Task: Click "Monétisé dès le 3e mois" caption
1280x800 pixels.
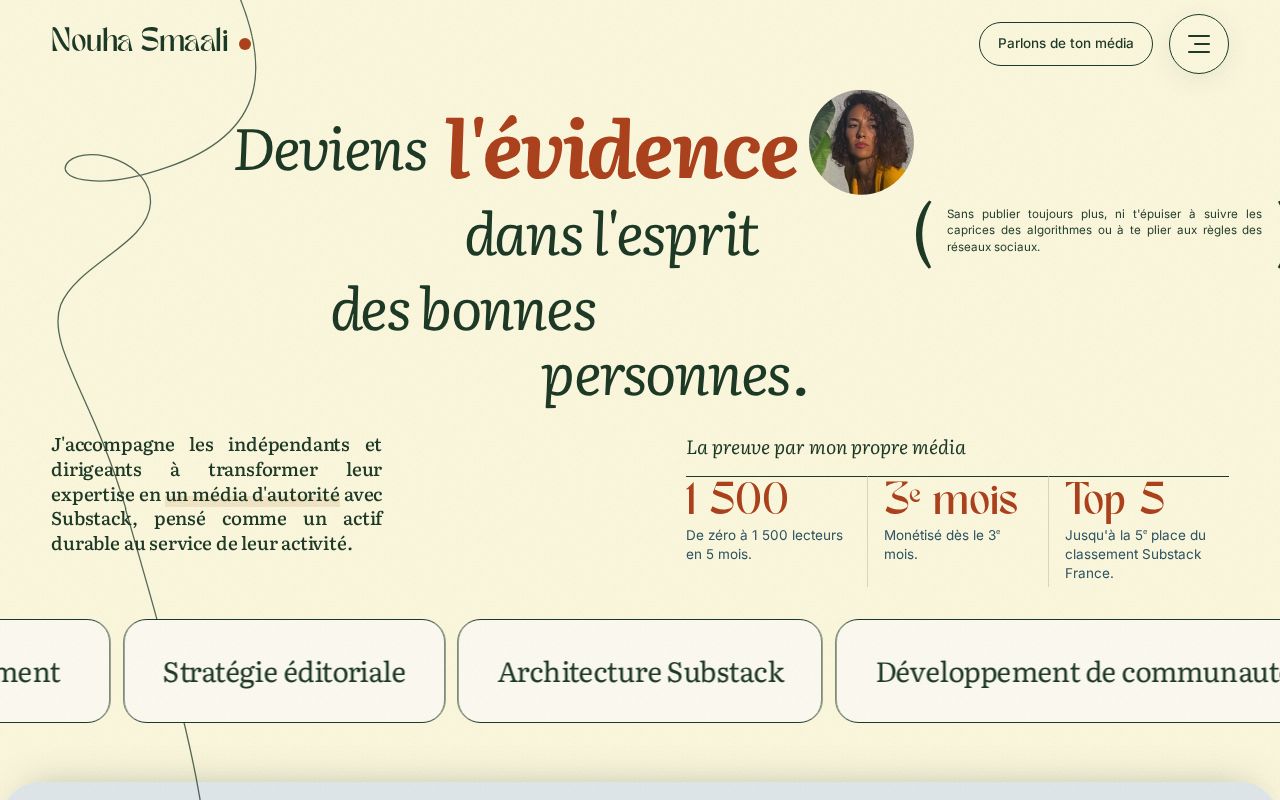Action: [942, 545]
